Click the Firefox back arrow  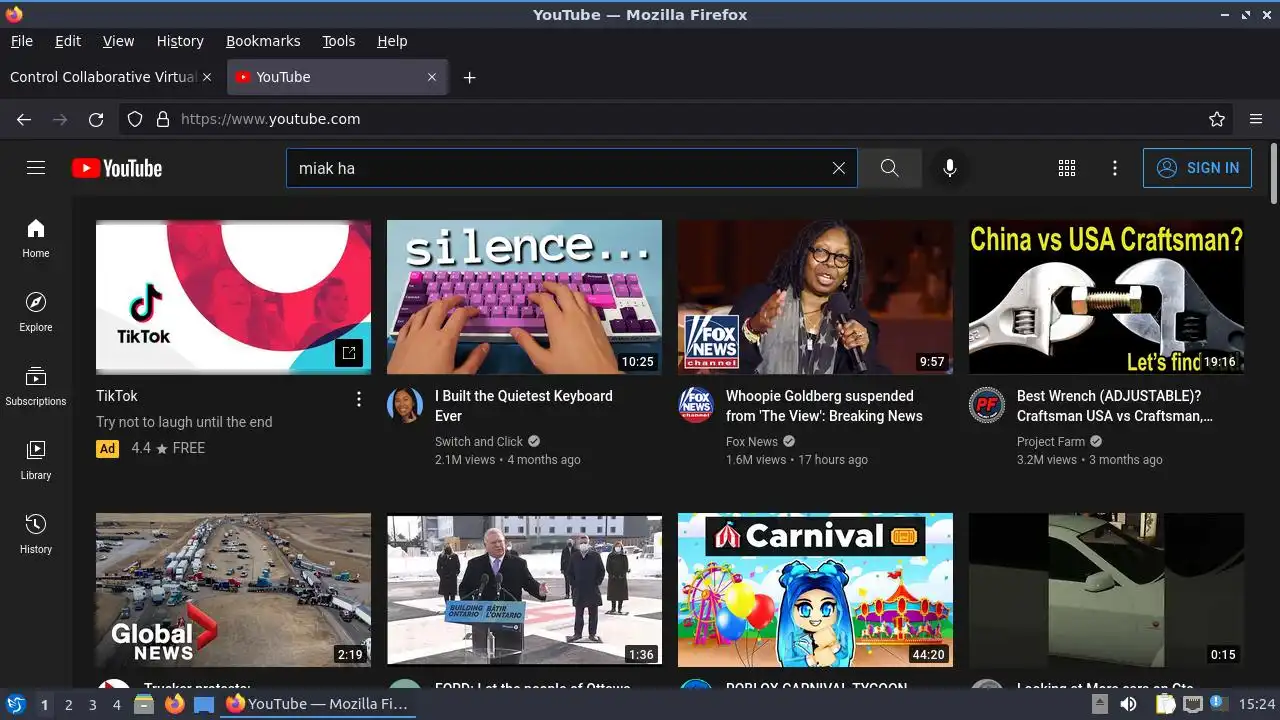[24, 119]
